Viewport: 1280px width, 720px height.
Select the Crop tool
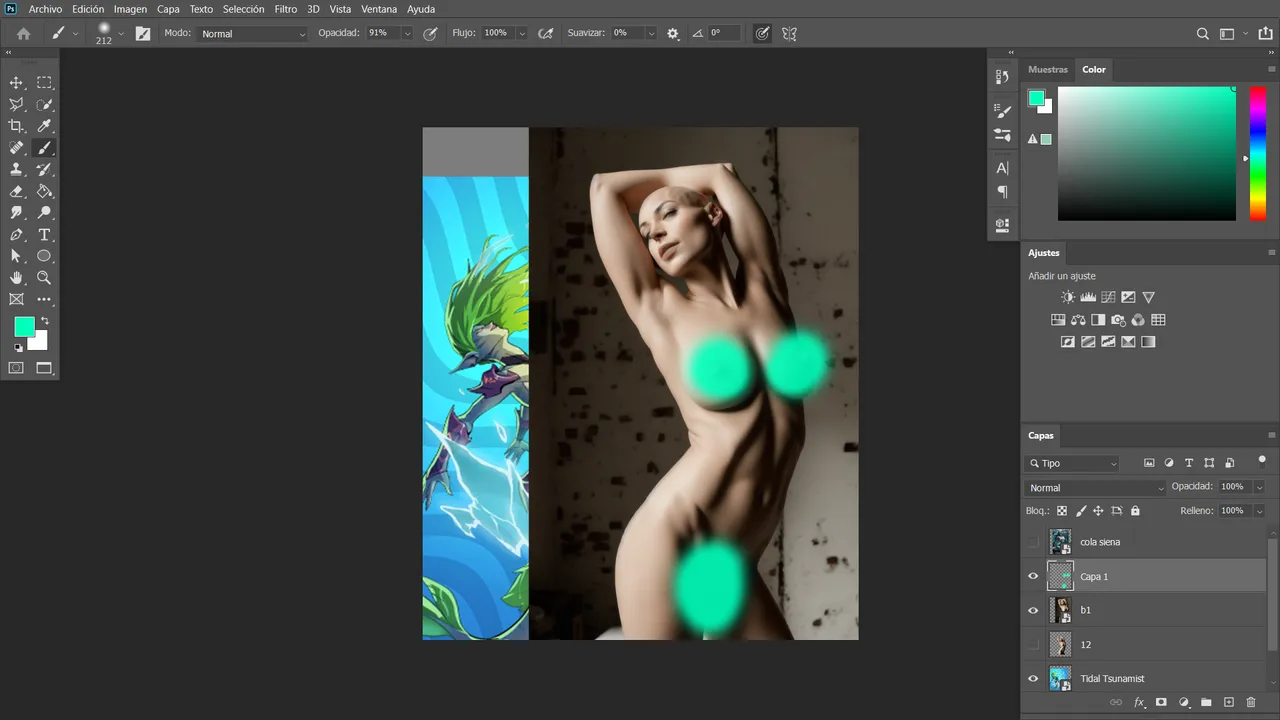16,126
